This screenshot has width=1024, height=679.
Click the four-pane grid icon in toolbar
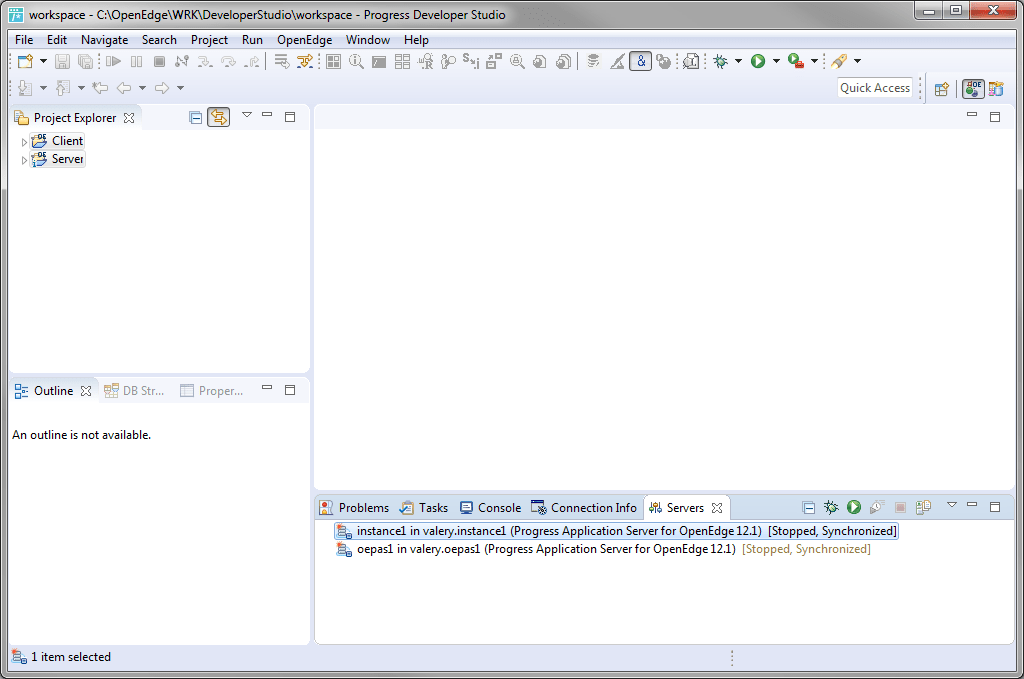tap(334, 61)
